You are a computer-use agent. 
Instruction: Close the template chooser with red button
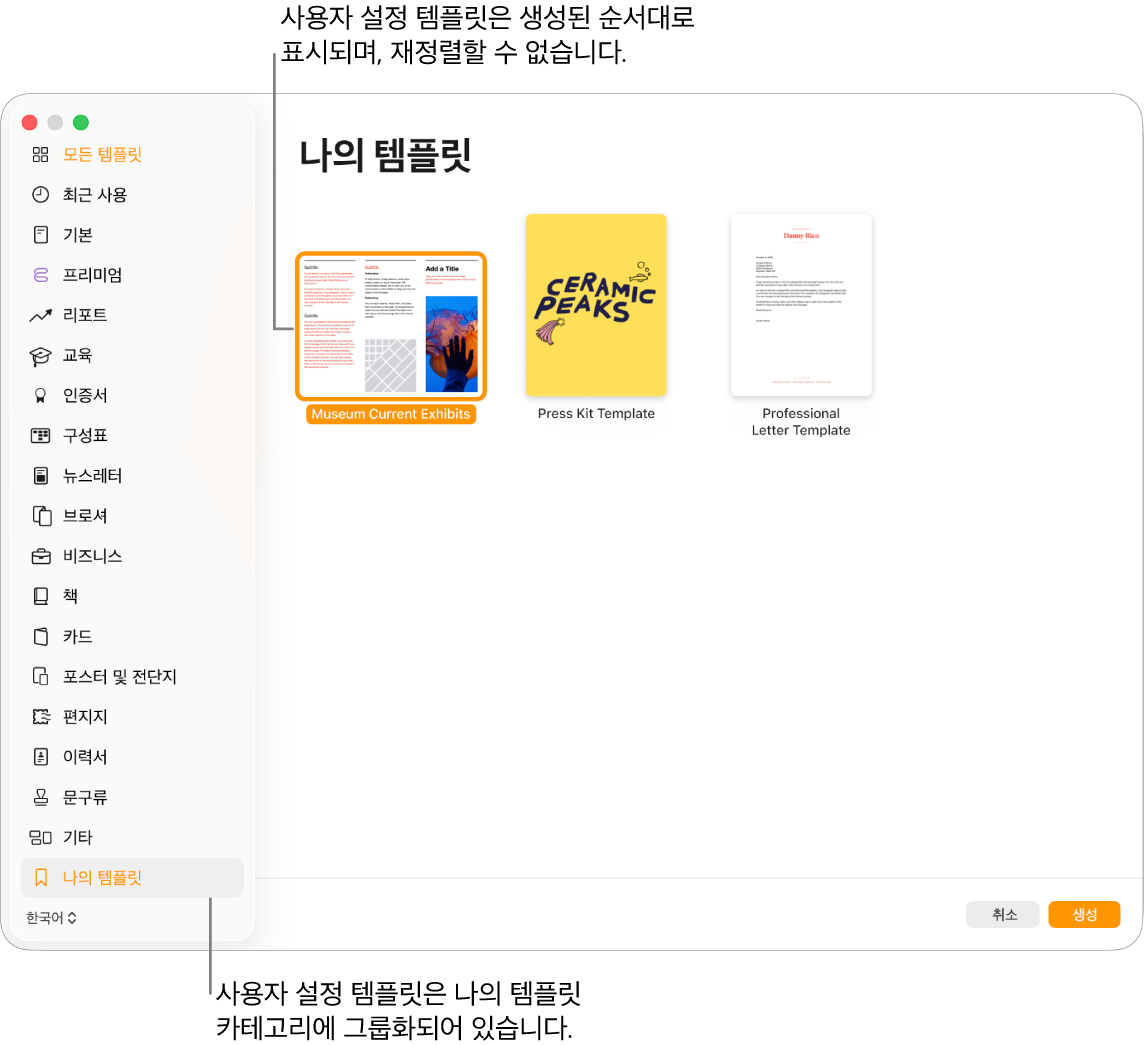(x=30, y=122)
